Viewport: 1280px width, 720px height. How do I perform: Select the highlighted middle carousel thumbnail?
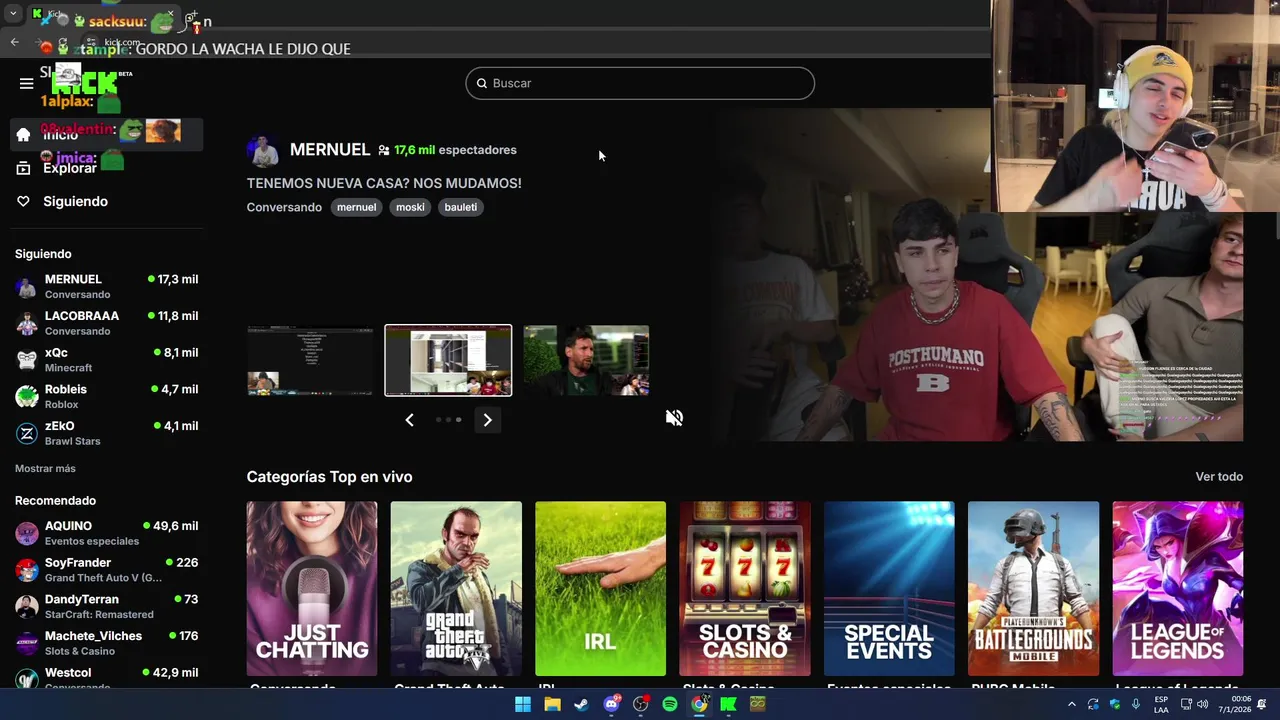click(x=448, y=360)
